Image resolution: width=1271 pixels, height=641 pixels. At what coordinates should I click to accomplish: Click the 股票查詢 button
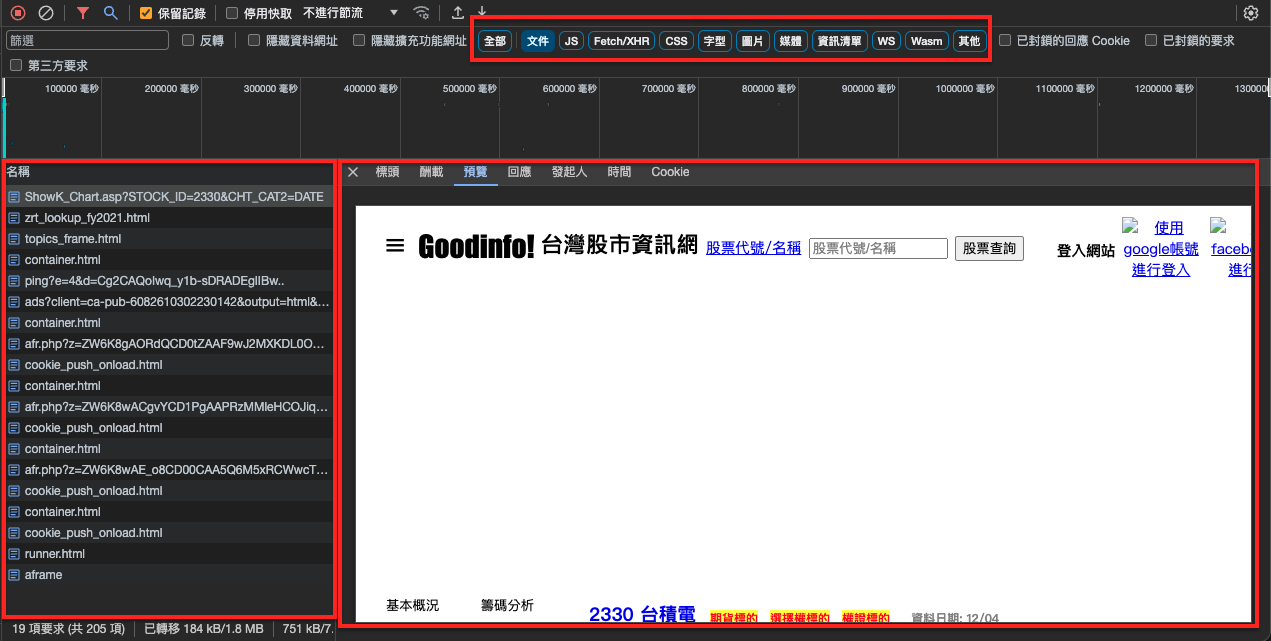(989, 248)
